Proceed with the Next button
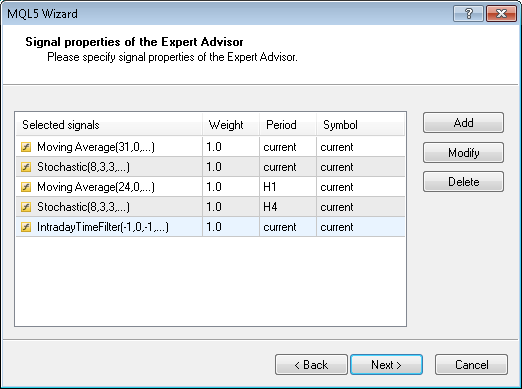The image size is (522, 389). coord(386,365)
